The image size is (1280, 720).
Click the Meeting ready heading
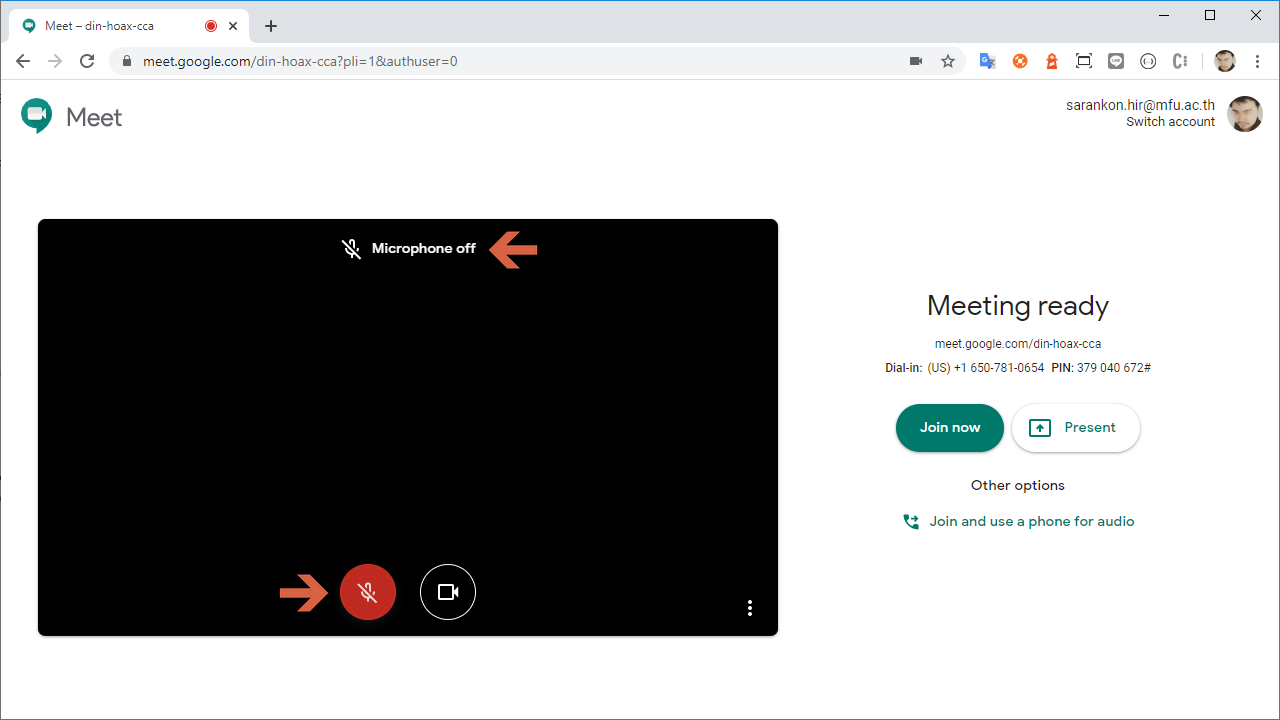1018,305
